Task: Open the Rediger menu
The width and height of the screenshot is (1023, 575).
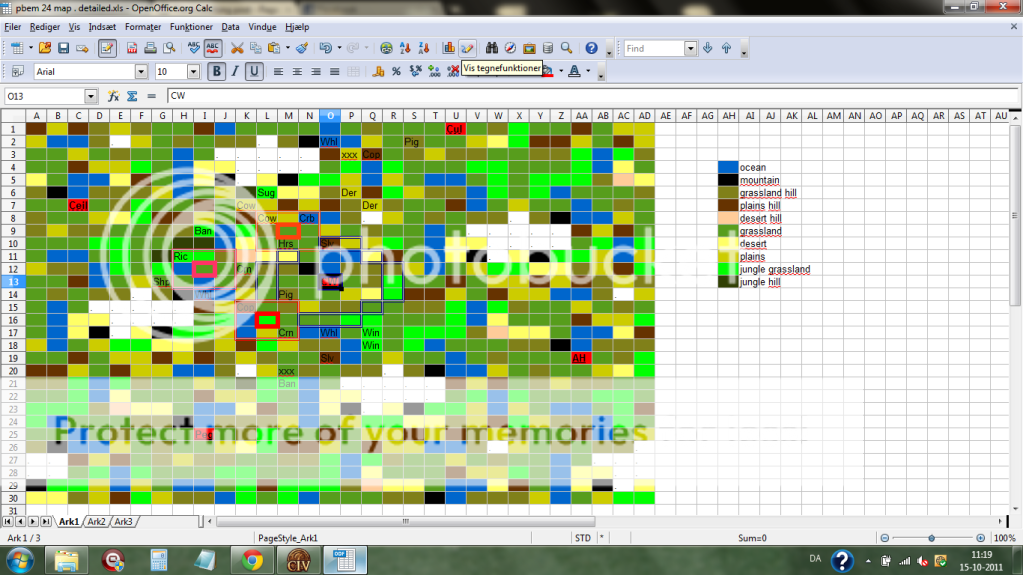Action: coord(44,27)
